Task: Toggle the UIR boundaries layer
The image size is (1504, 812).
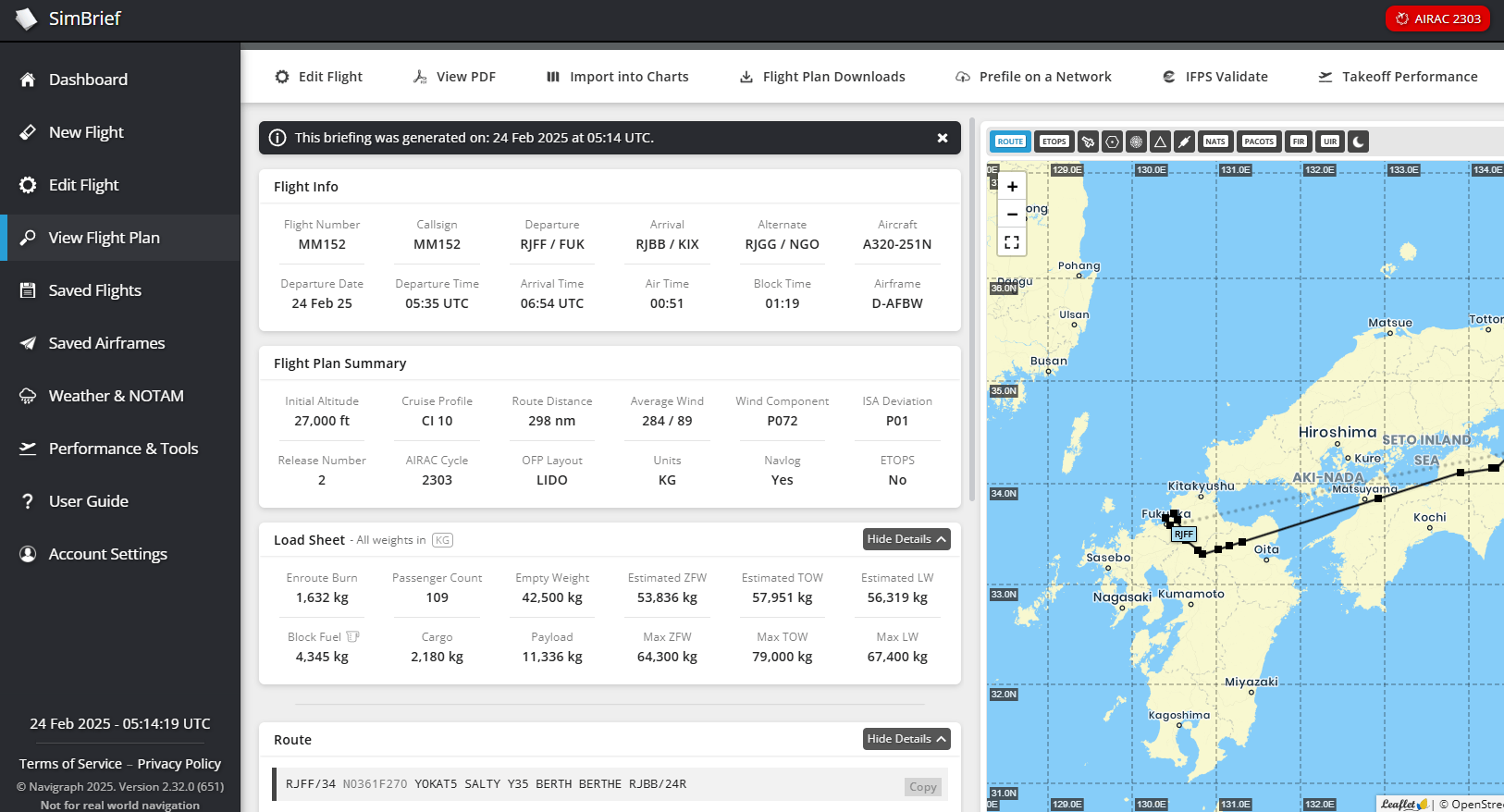Action: click(x=1330, y=141)
